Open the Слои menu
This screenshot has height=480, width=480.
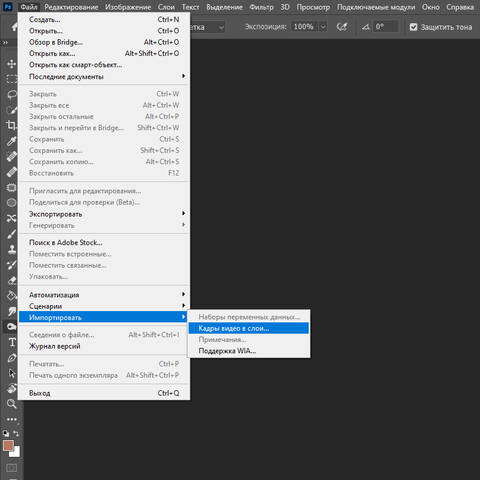click(x=166, y=7)
